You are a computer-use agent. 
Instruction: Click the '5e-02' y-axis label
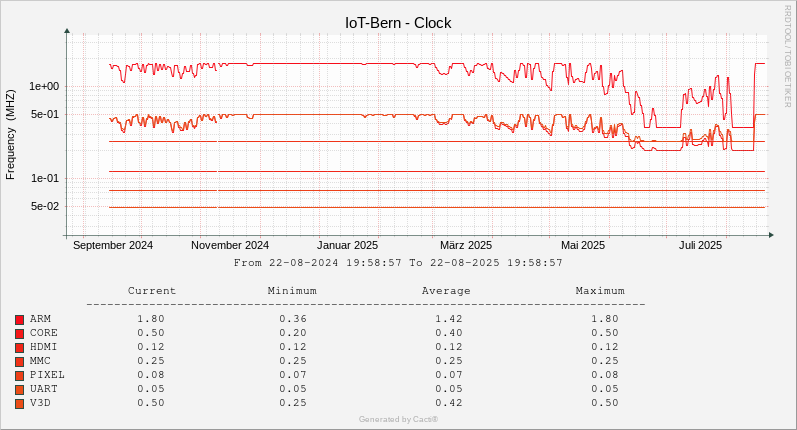(44, 206)
